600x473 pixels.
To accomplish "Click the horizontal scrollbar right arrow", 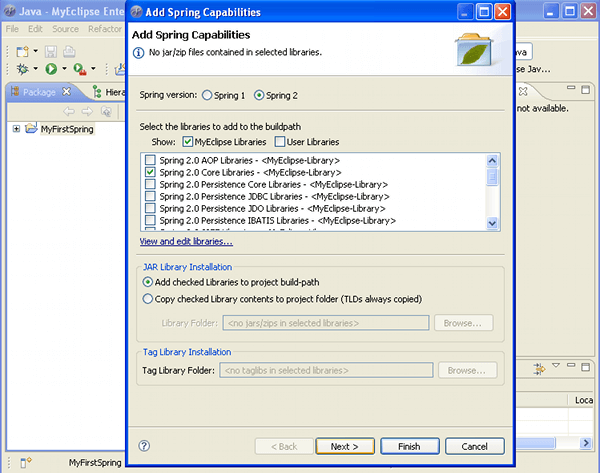I will (x=586, y=443).
